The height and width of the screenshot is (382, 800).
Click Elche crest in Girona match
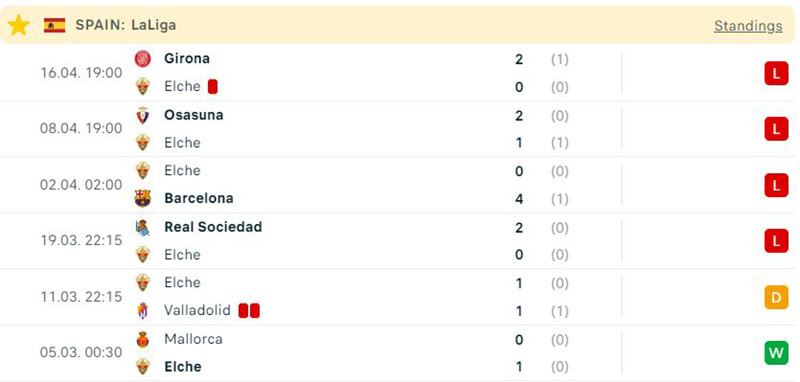point(142,87)
